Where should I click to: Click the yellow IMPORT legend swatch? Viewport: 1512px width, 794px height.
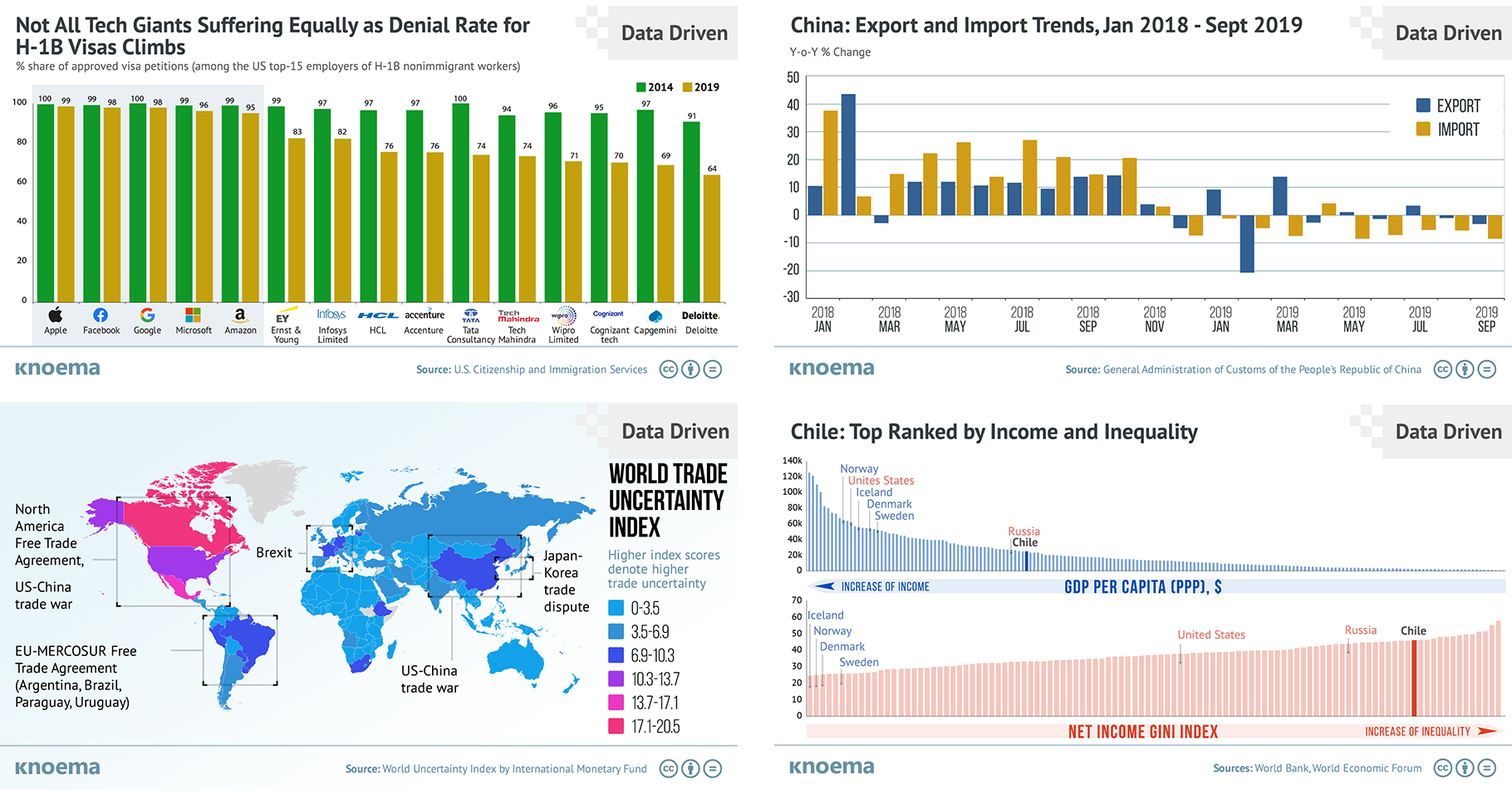(1423, 129)
